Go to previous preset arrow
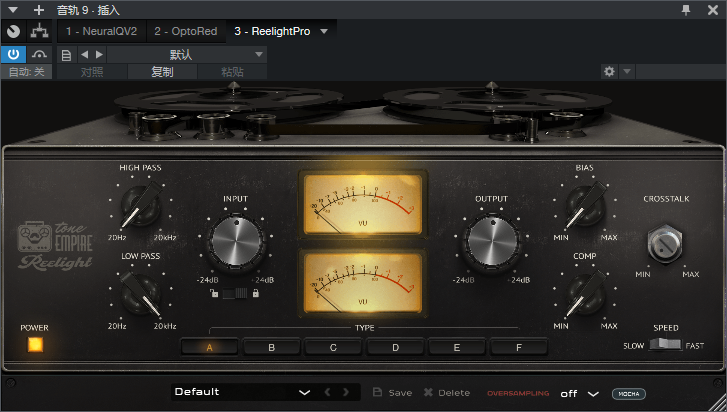The image size is (727, 412). [x=84, y=55]
